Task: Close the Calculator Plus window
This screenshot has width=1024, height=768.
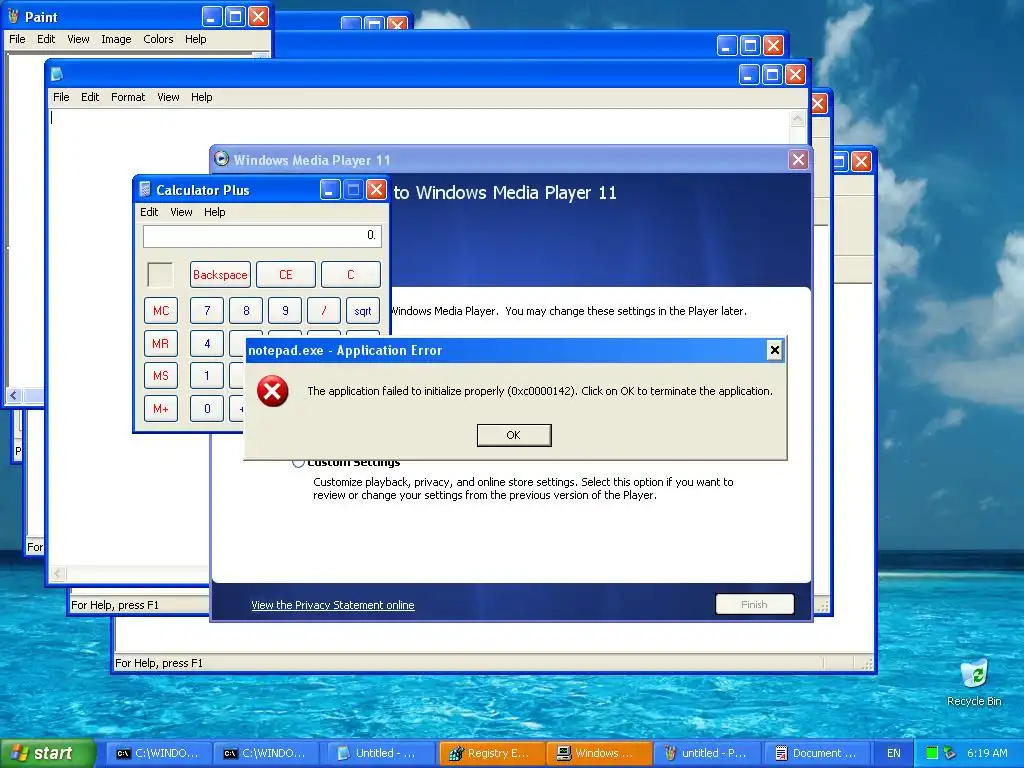Action: pos(376,190)
